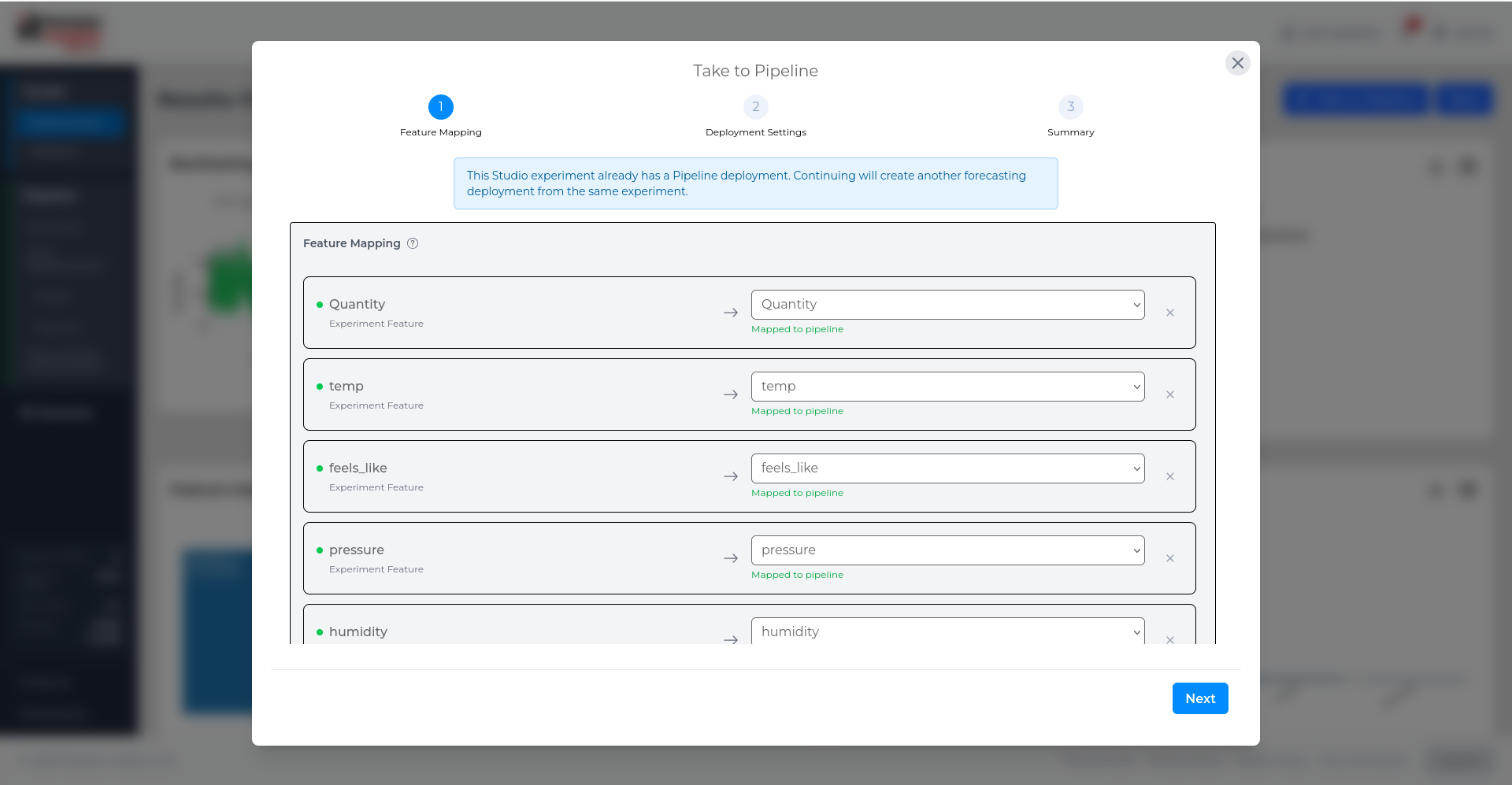Click the temp mapping arrow icon
The height and width of the screenshot is (785, 1512).
[x=731, y=394]
